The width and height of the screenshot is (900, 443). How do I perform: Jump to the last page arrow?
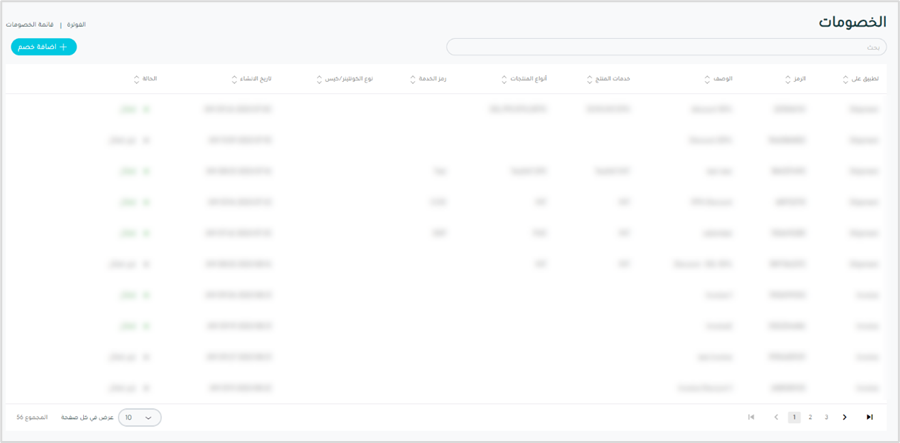[x=869, y=417]
